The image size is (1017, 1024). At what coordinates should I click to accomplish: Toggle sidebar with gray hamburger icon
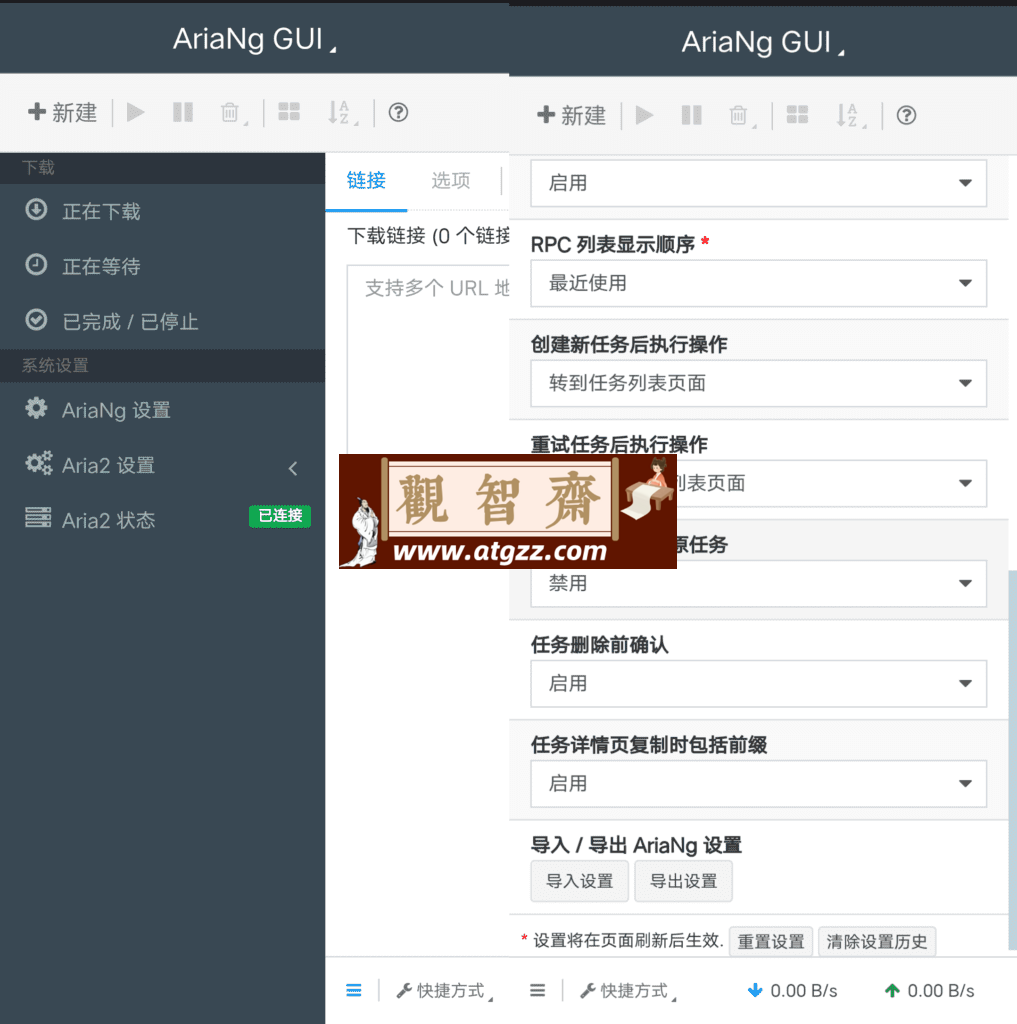click(538, 991)
